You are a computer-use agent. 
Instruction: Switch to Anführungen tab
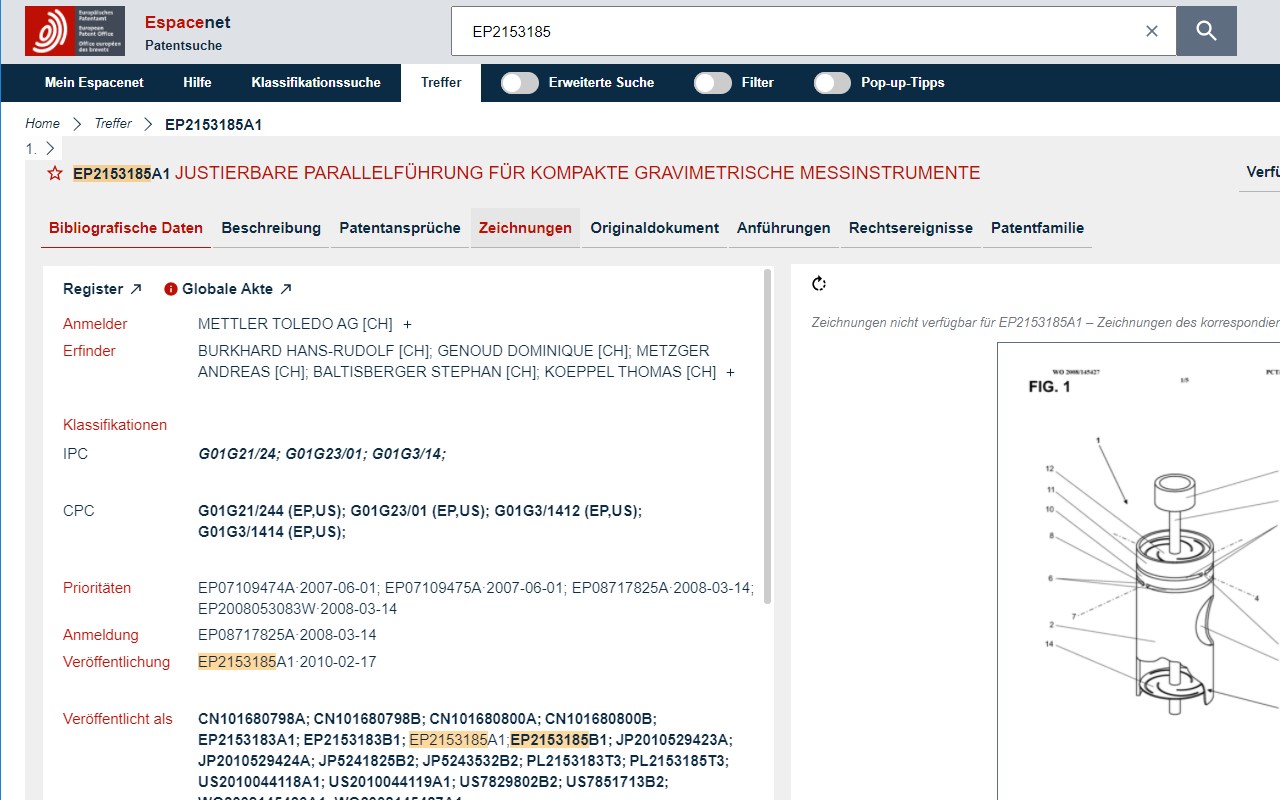(x=784, y=228)
